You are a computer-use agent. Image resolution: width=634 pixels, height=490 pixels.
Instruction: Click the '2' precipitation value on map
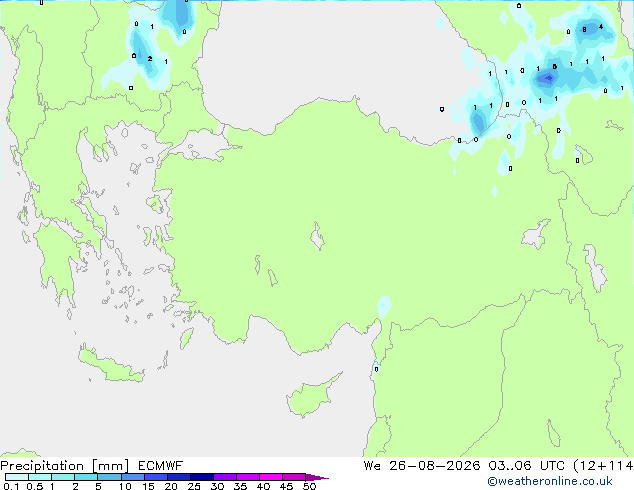tap(150, 59)
